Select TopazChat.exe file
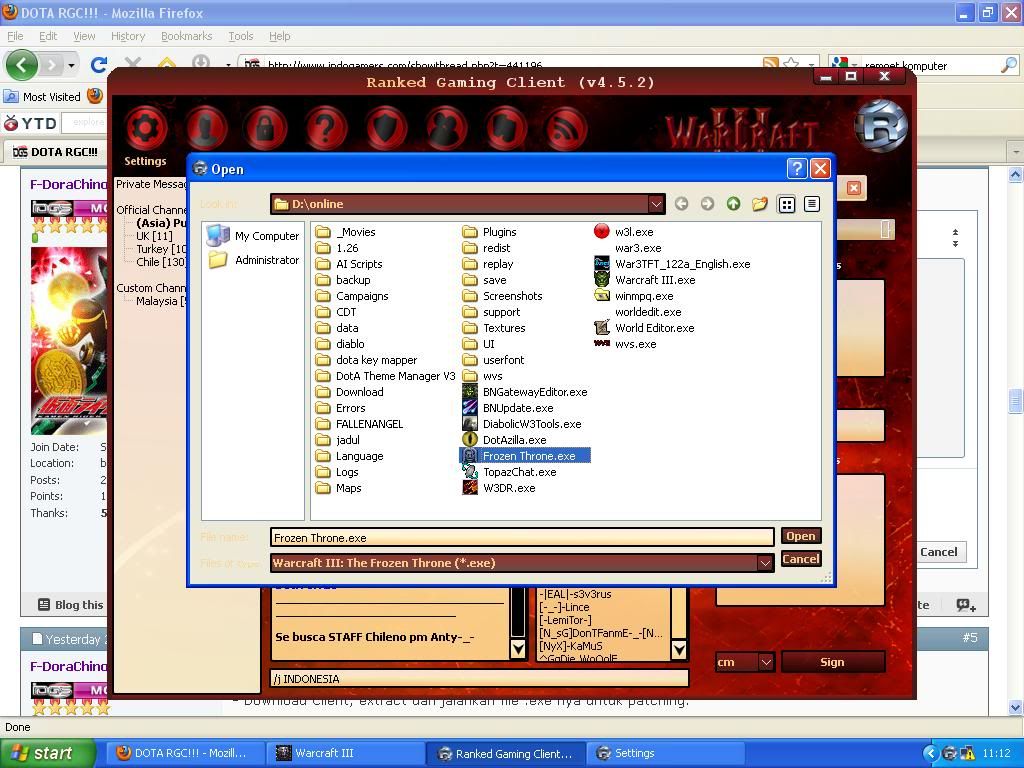Image resolution: width=1024 pixels, height=768 pixels. 509,472
